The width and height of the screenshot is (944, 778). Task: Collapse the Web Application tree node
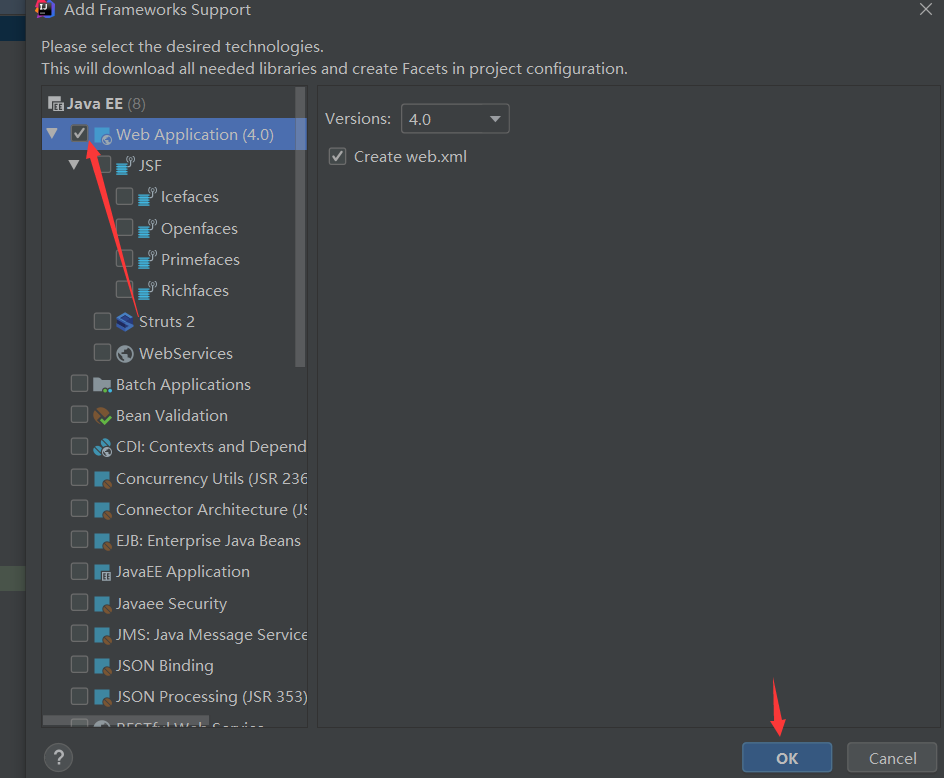coord(52,133)
